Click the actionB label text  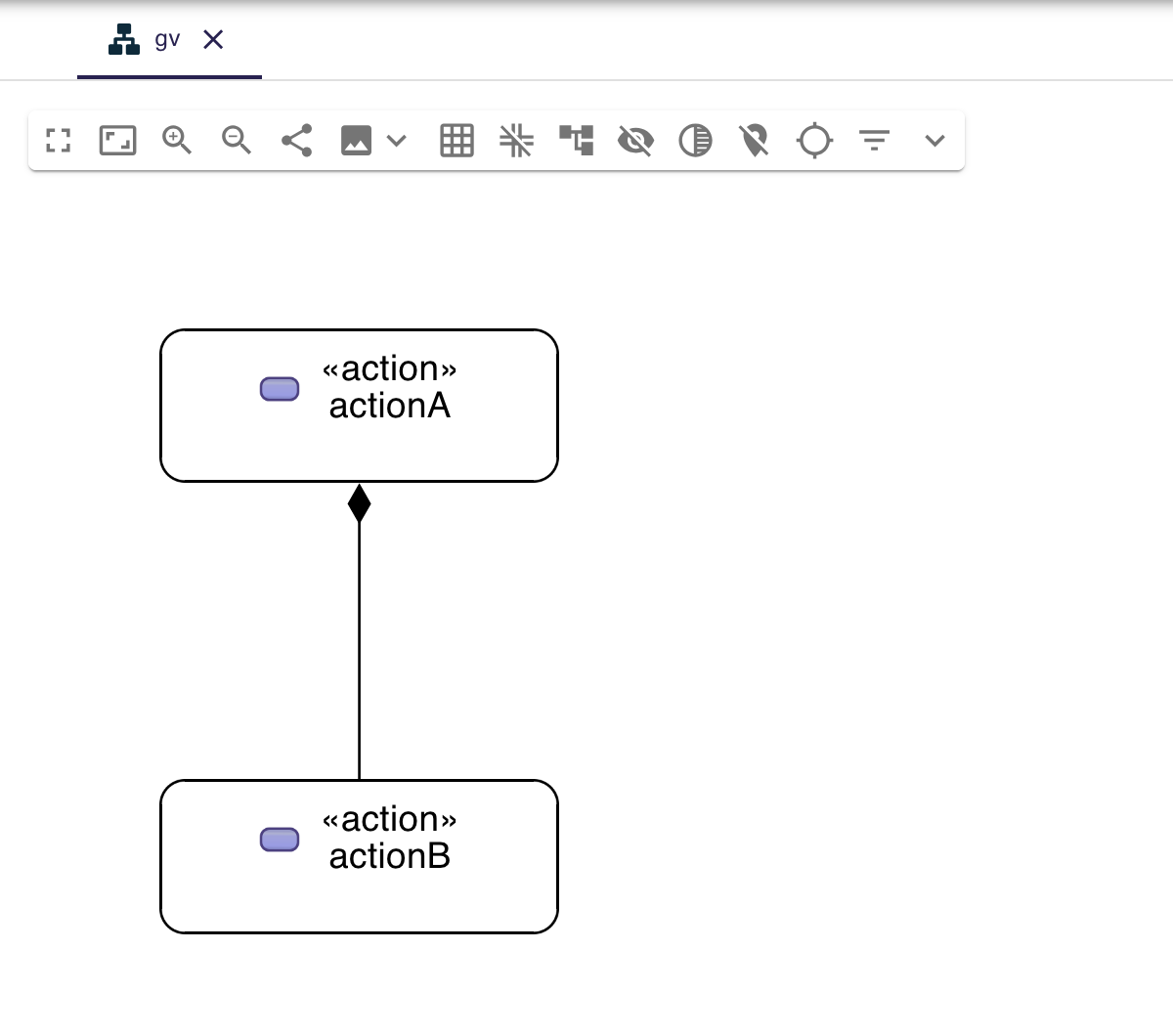point(389,856)
